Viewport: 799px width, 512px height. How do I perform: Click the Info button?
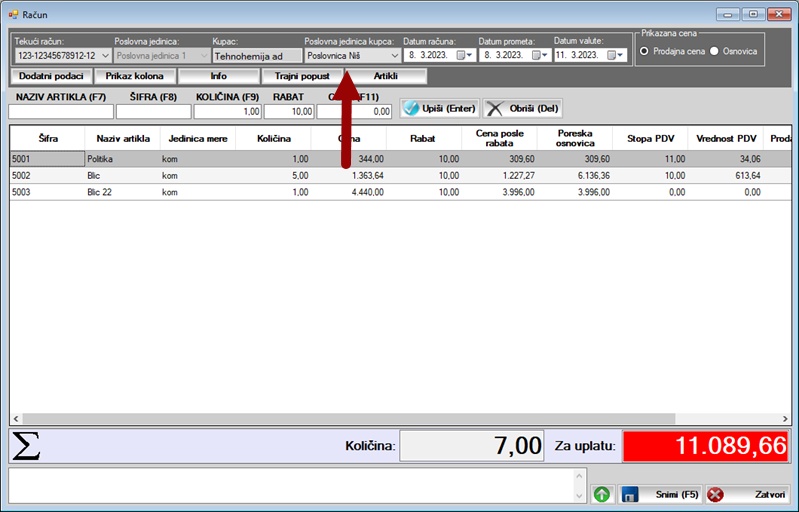click(219, 76)
